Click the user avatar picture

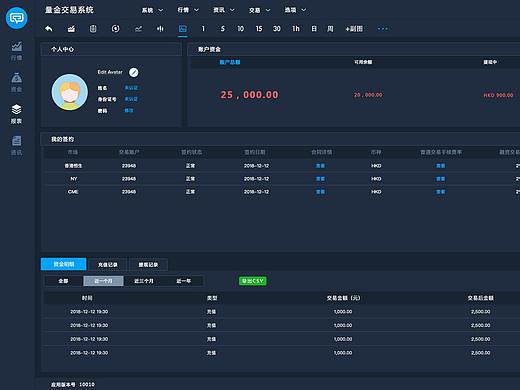[x=70, y=92]
